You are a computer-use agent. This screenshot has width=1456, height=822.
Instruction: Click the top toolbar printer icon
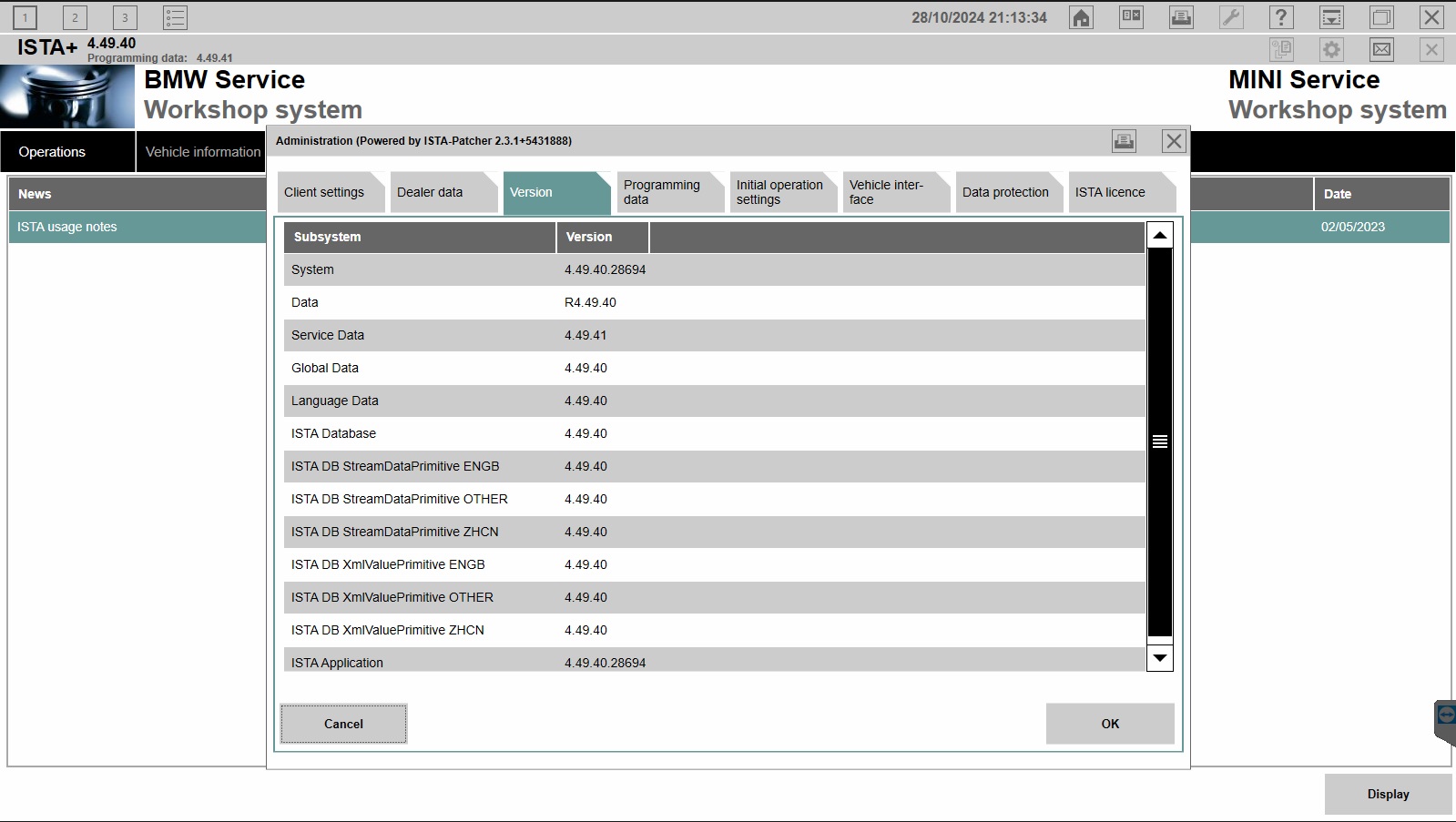(x=1181, y=17)
